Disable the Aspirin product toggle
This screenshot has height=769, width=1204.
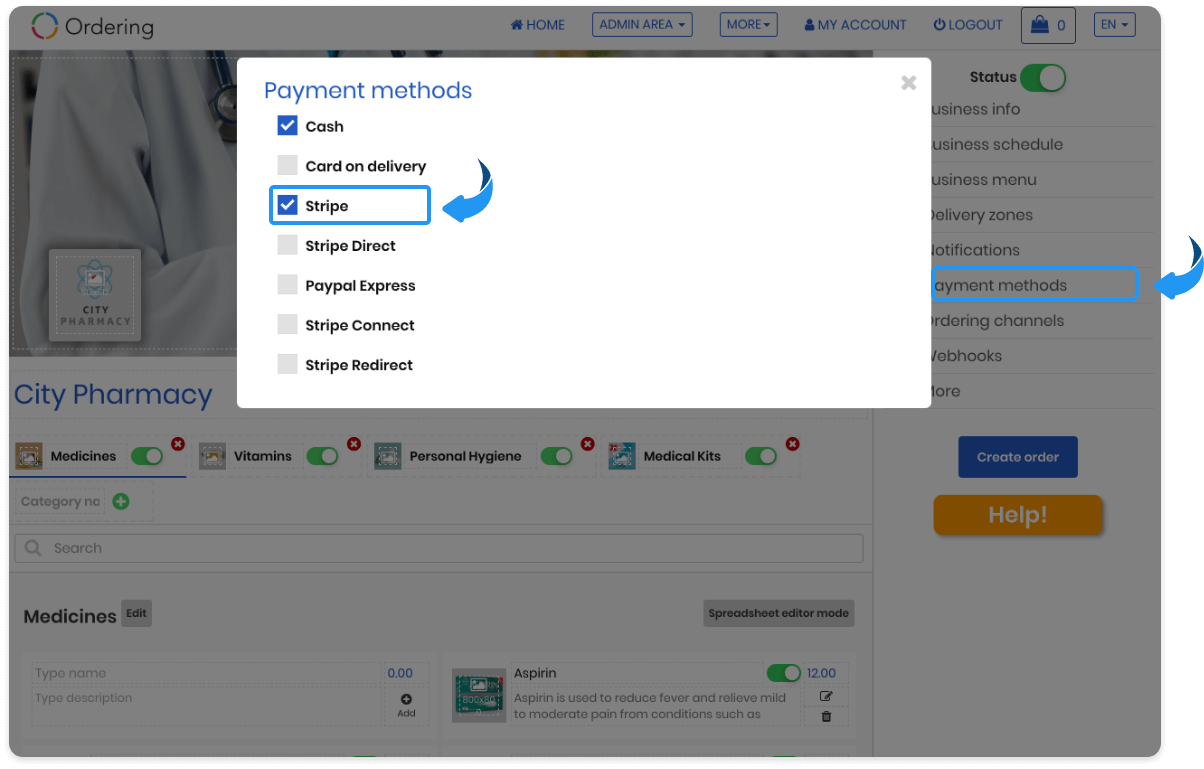(x=783, y=673)
